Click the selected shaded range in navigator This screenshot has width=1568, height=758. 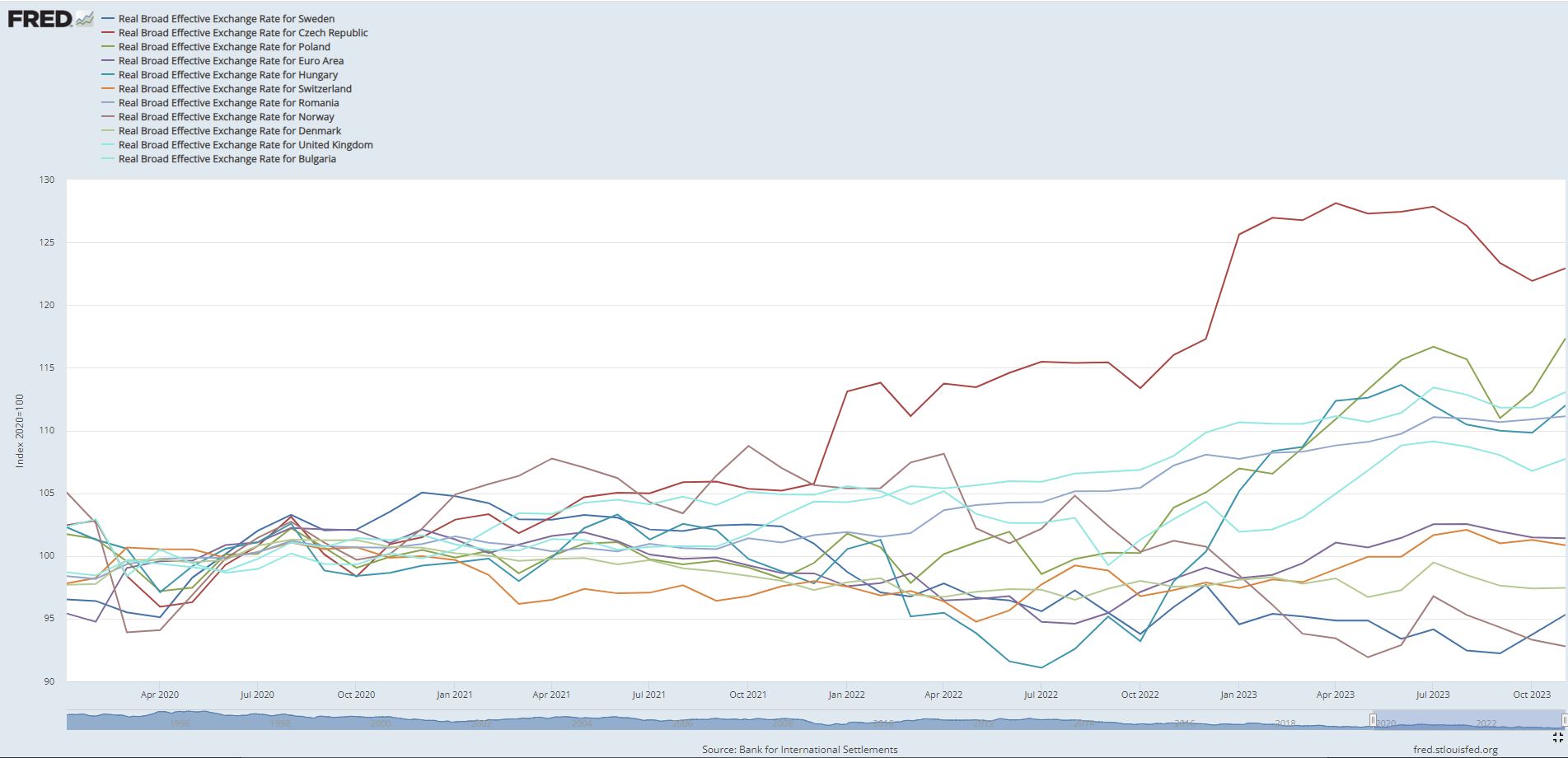(1468, 720)
